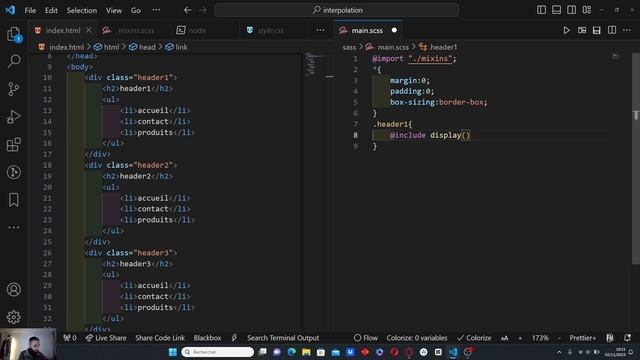
Task: Open the Go menu
Action: (136, 10)
